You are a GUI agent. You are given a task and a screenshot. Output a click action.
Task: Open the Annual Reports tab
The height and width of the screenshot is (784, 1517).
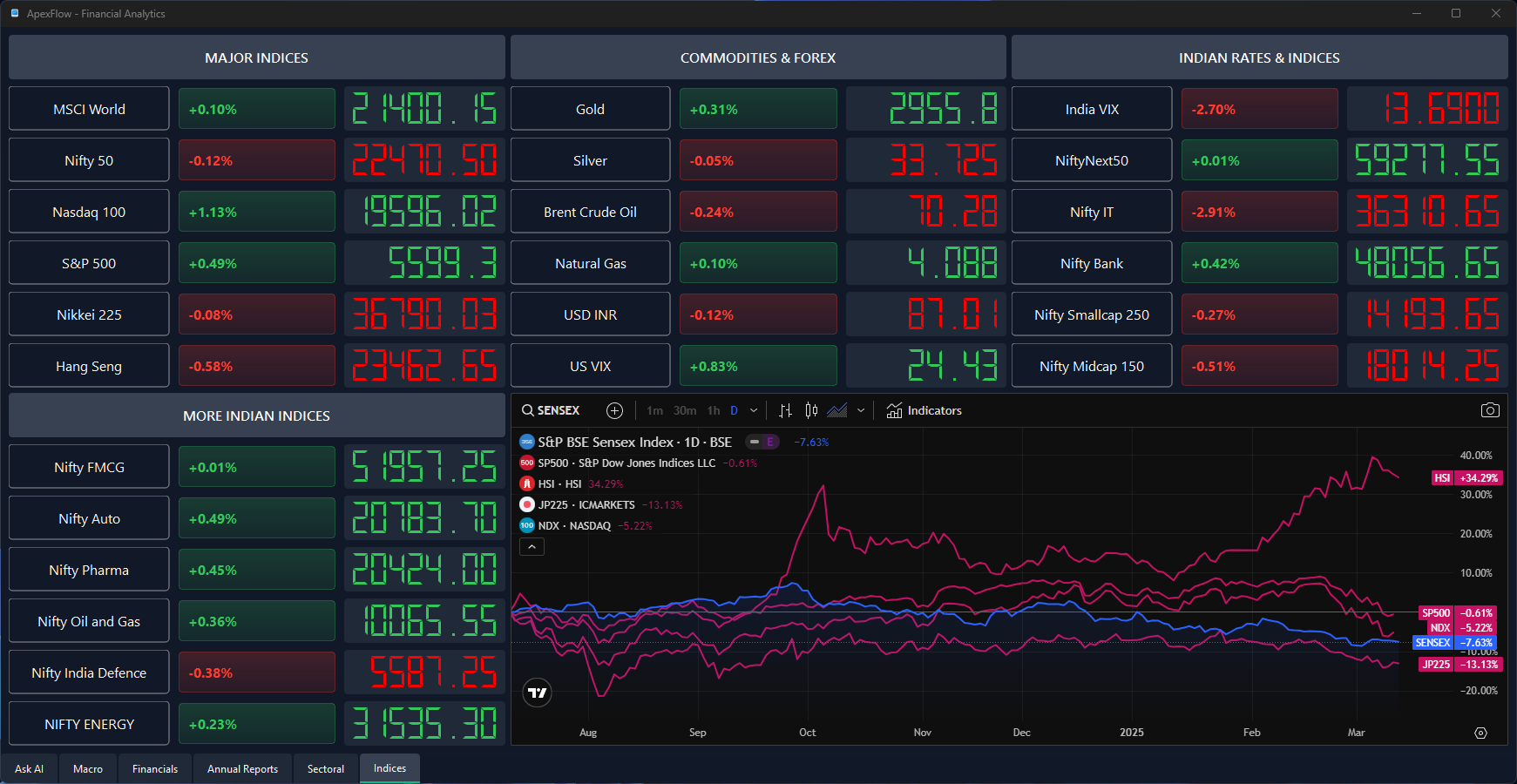click(x=242, y=768)
